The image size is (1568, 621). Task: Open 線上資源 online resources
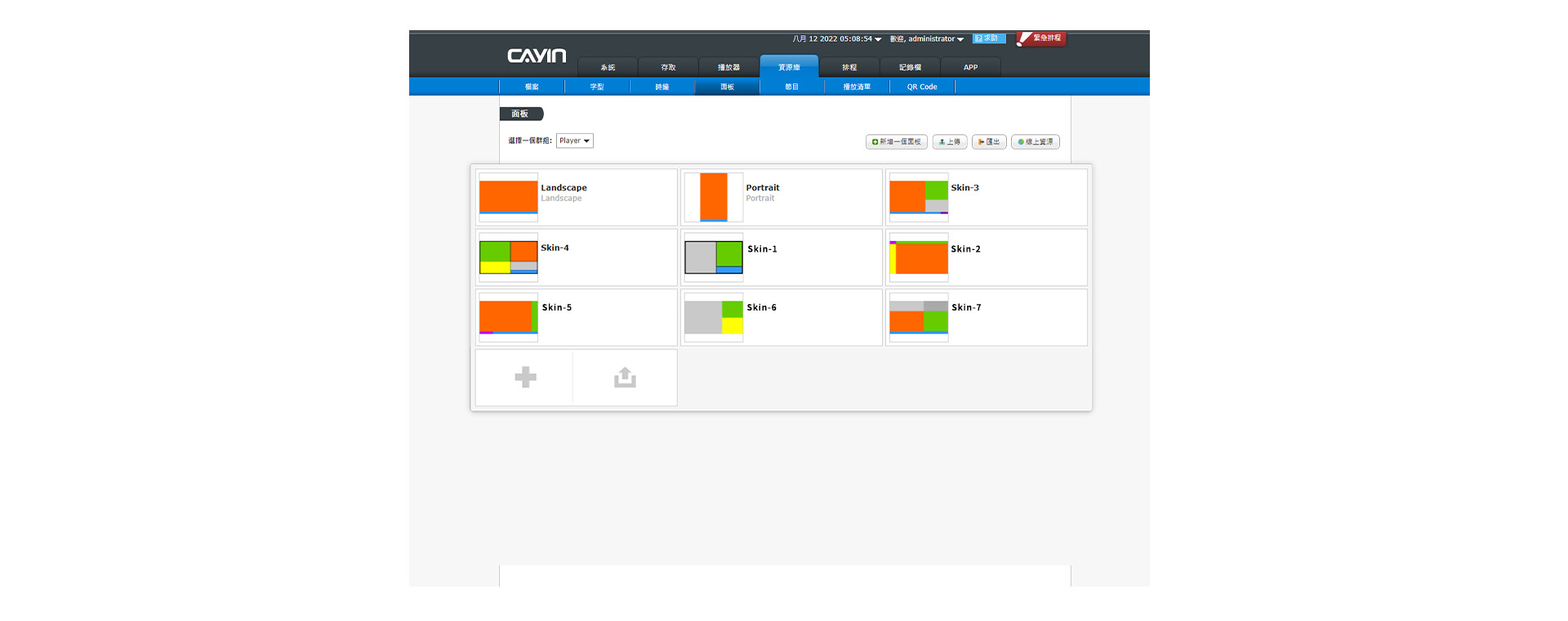[1035, 142]
